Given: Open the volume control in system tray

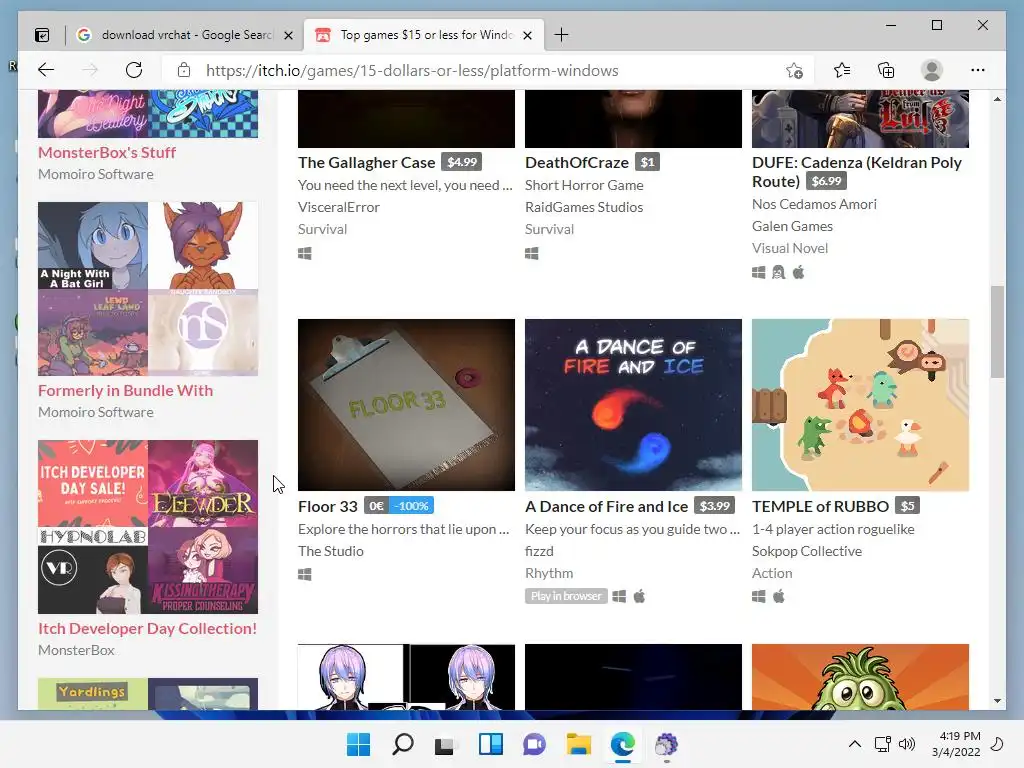Looking at the screenshot, I should click(x=906, y=744).
